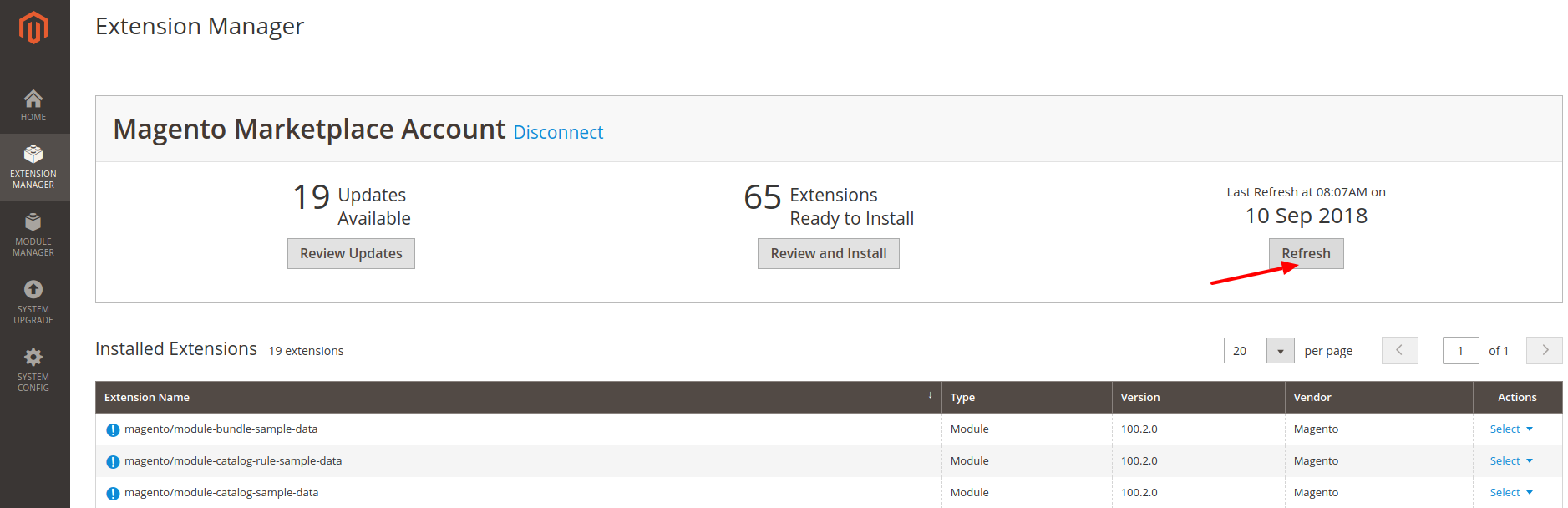
Task: Click update alert icon for module-bundle-sample-data
Action: [x=113, y=430]
